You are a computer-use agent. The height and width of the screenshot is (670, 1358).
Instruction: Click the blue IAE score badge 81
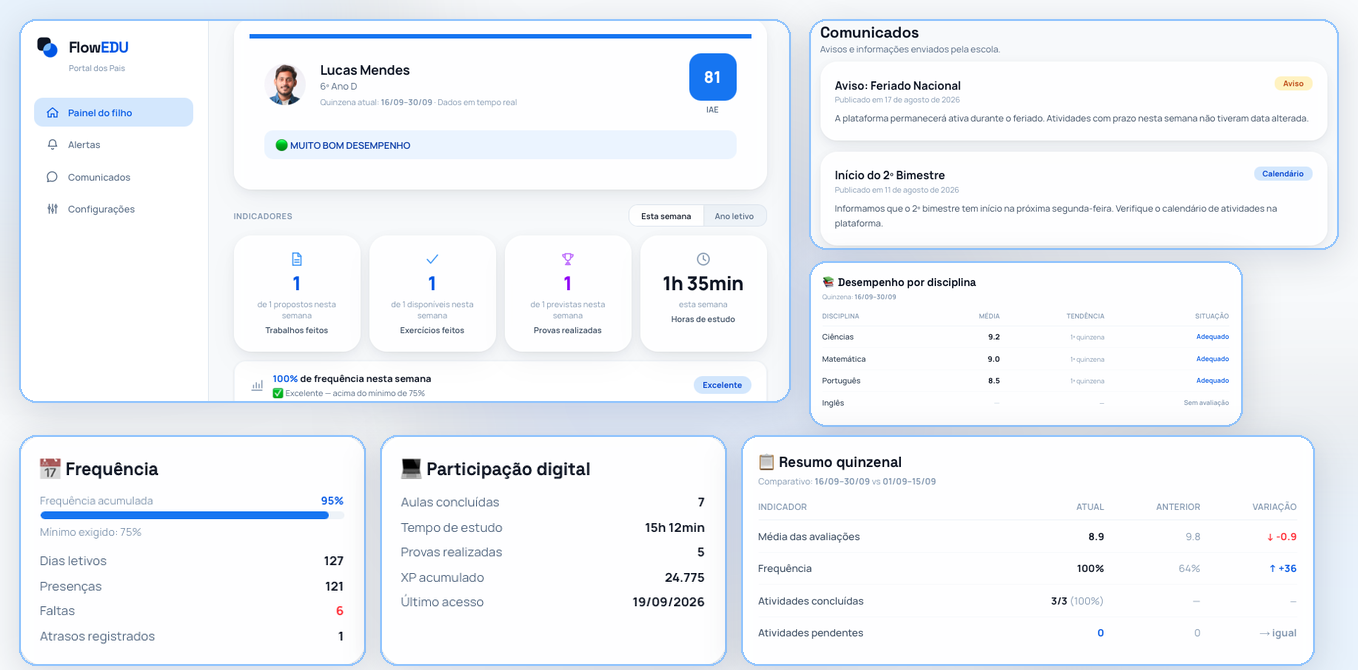(x=713, y=77)
